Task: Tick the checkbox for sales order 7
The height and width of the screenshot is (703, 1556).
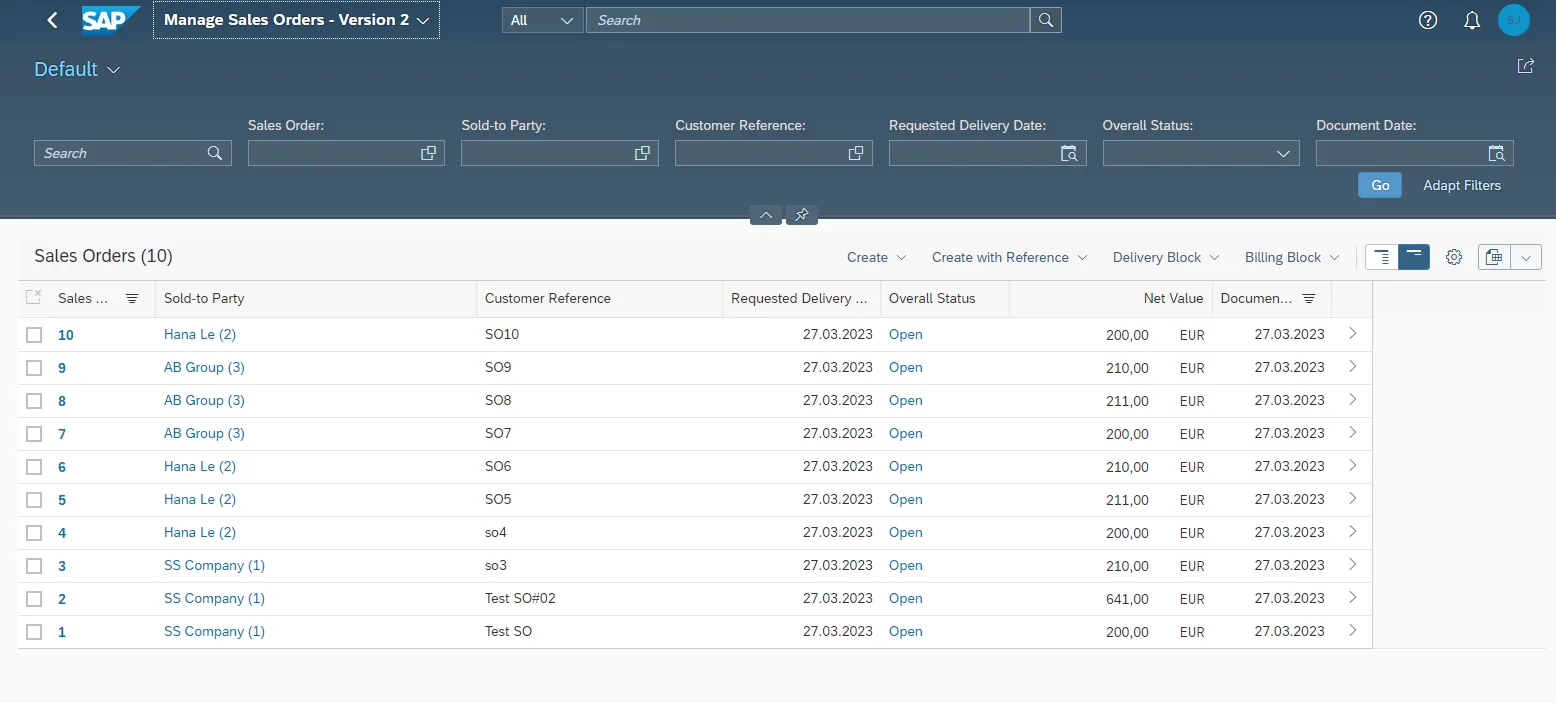Action: click(34, 434)
